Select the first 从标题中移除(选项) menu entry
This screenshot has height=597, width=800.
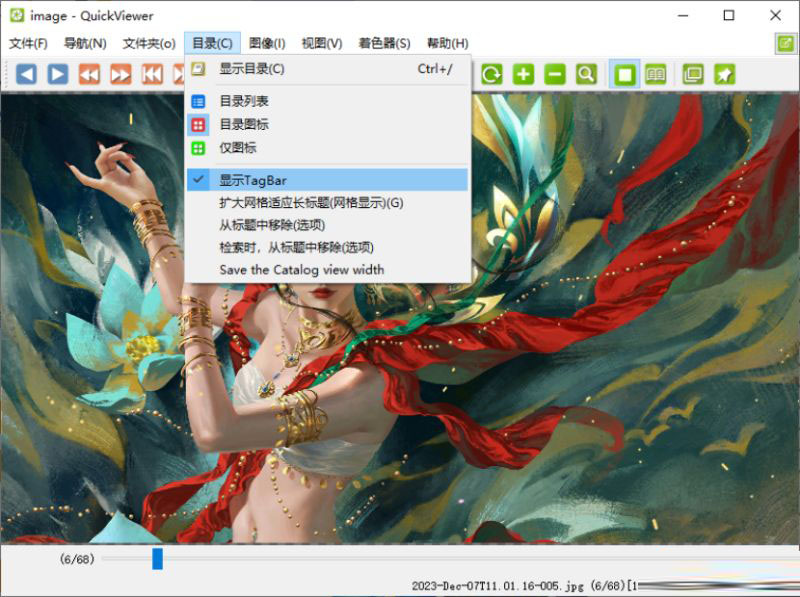pos(328,225)
